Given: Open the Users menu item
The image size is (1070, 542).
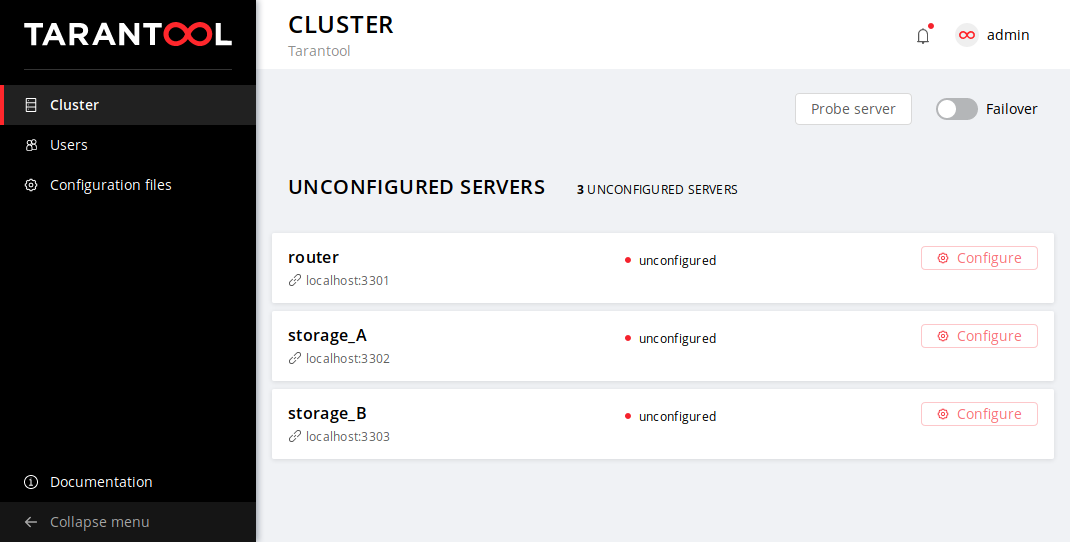Looking at the screenshot, I should [x=69, y=145].
